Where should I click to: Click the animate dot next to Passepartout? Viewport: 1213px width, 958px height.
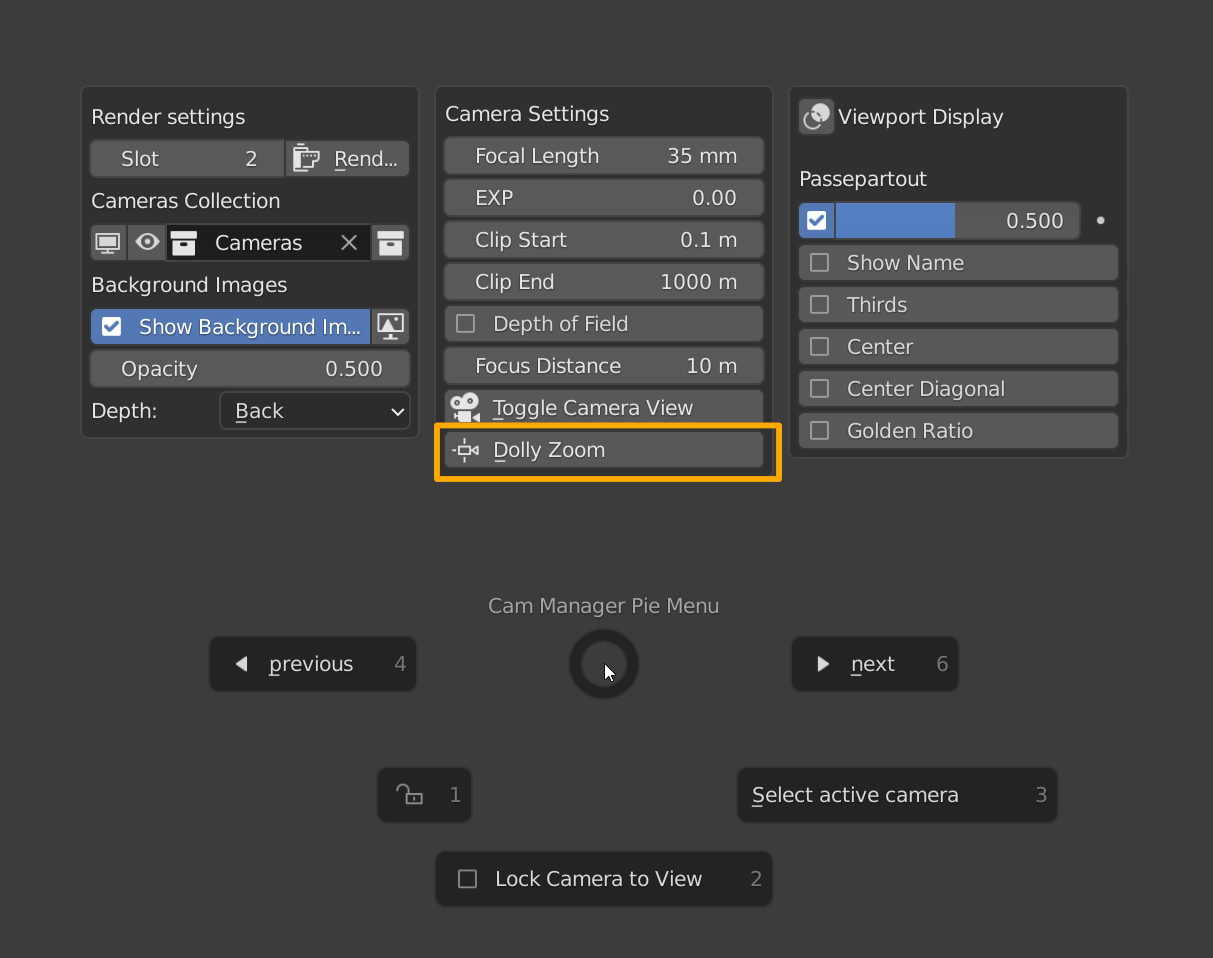pos(1100,221)
